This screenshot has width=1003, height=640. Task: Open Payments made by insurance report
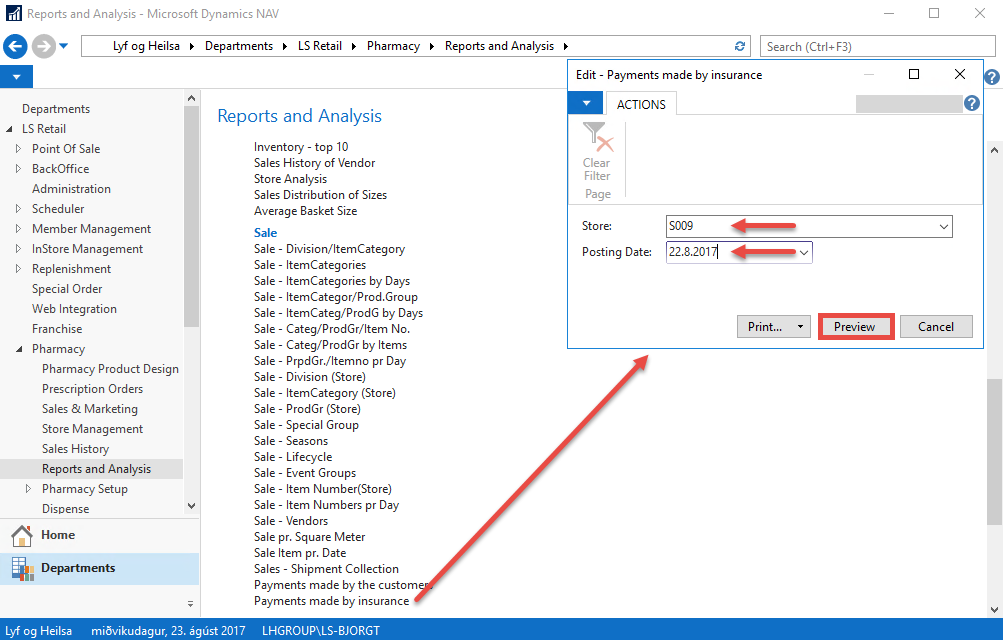pyautogui.click(x=331, y=601)
